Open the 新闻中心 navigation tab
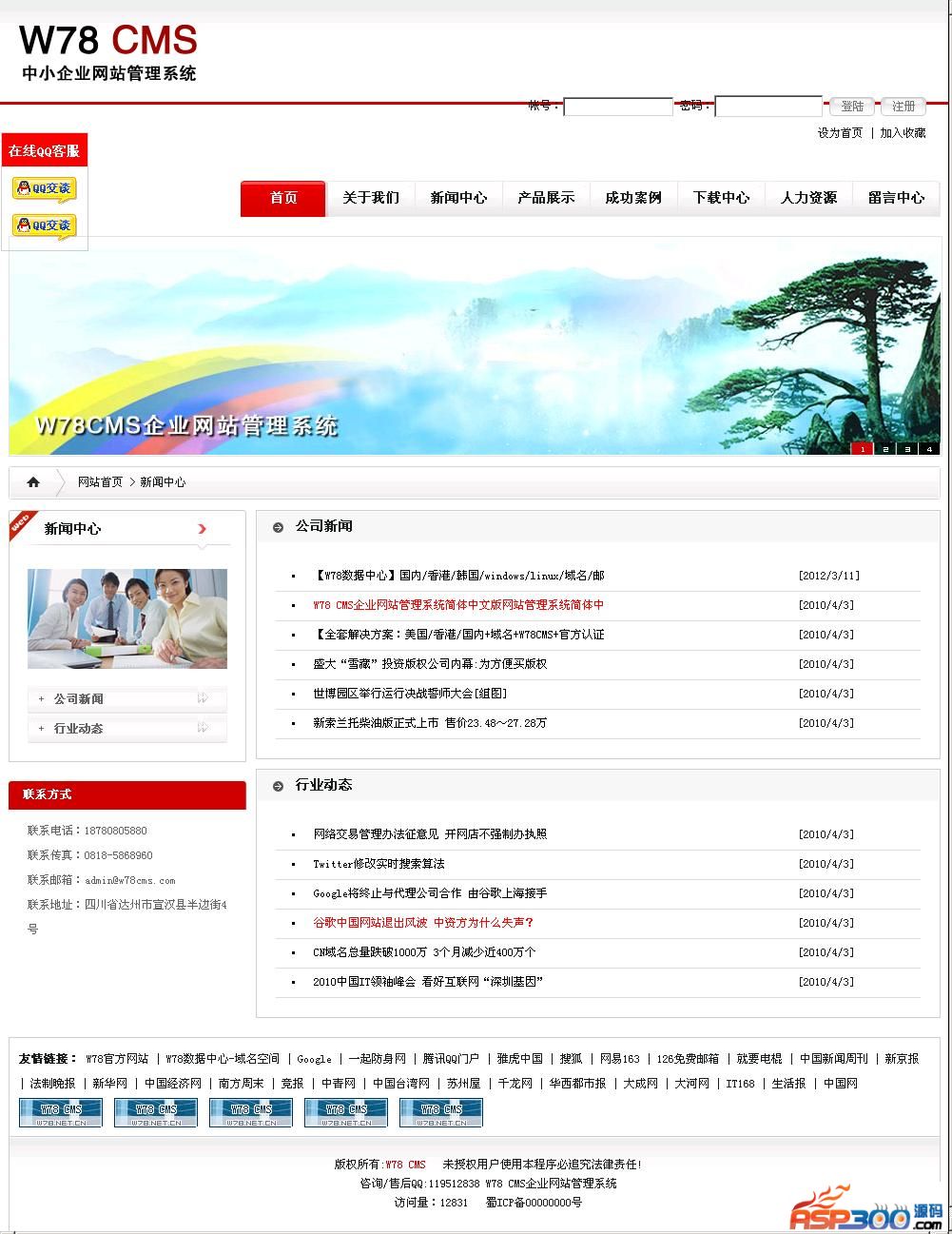This screenshot has height=1234, width=952. (458, 198)
